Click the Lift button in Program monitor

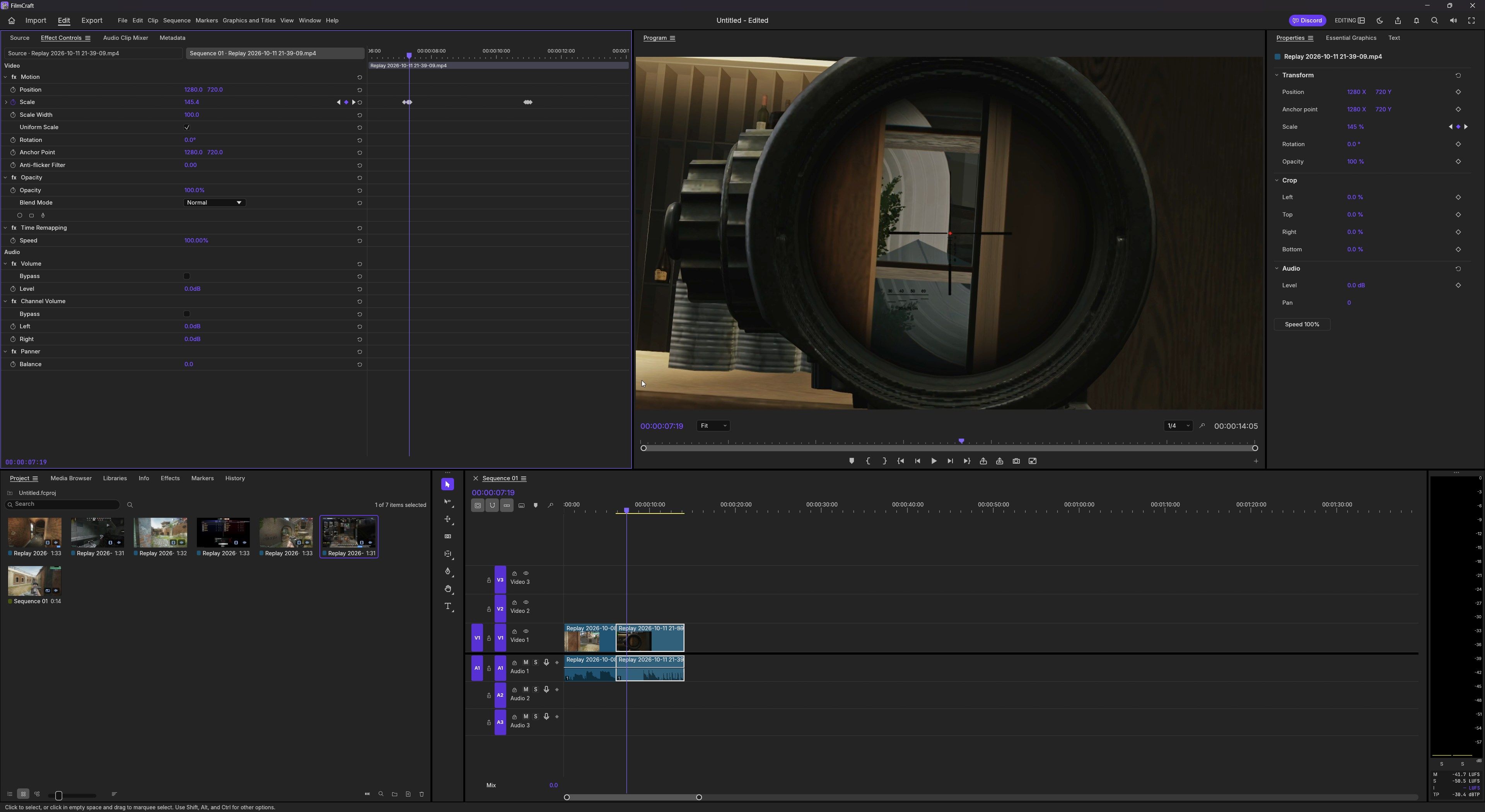pyautogui.click(x=983, y=461)
